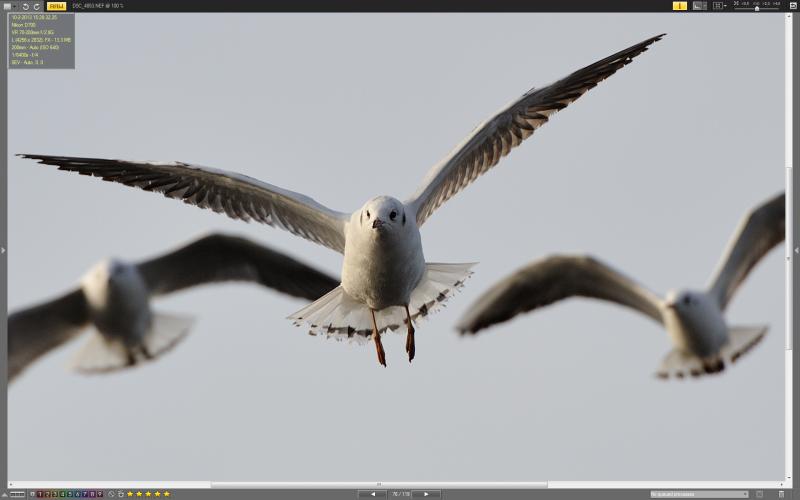Image resolution: width=800 pixels, height=500 pixels.
Task: Apply color label 5
Action: 70,494
